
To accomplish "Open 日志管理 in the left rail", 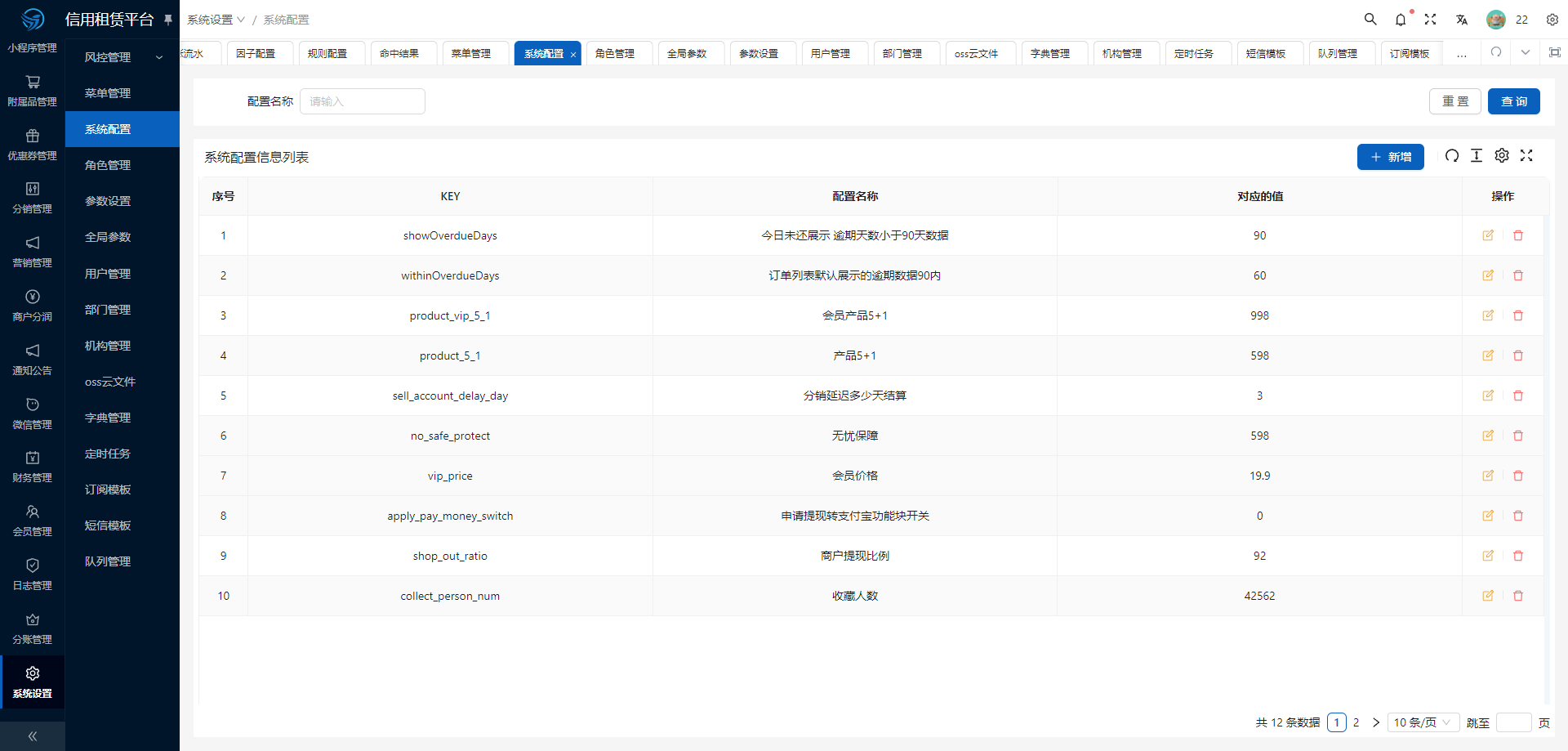I will (33, 574).
